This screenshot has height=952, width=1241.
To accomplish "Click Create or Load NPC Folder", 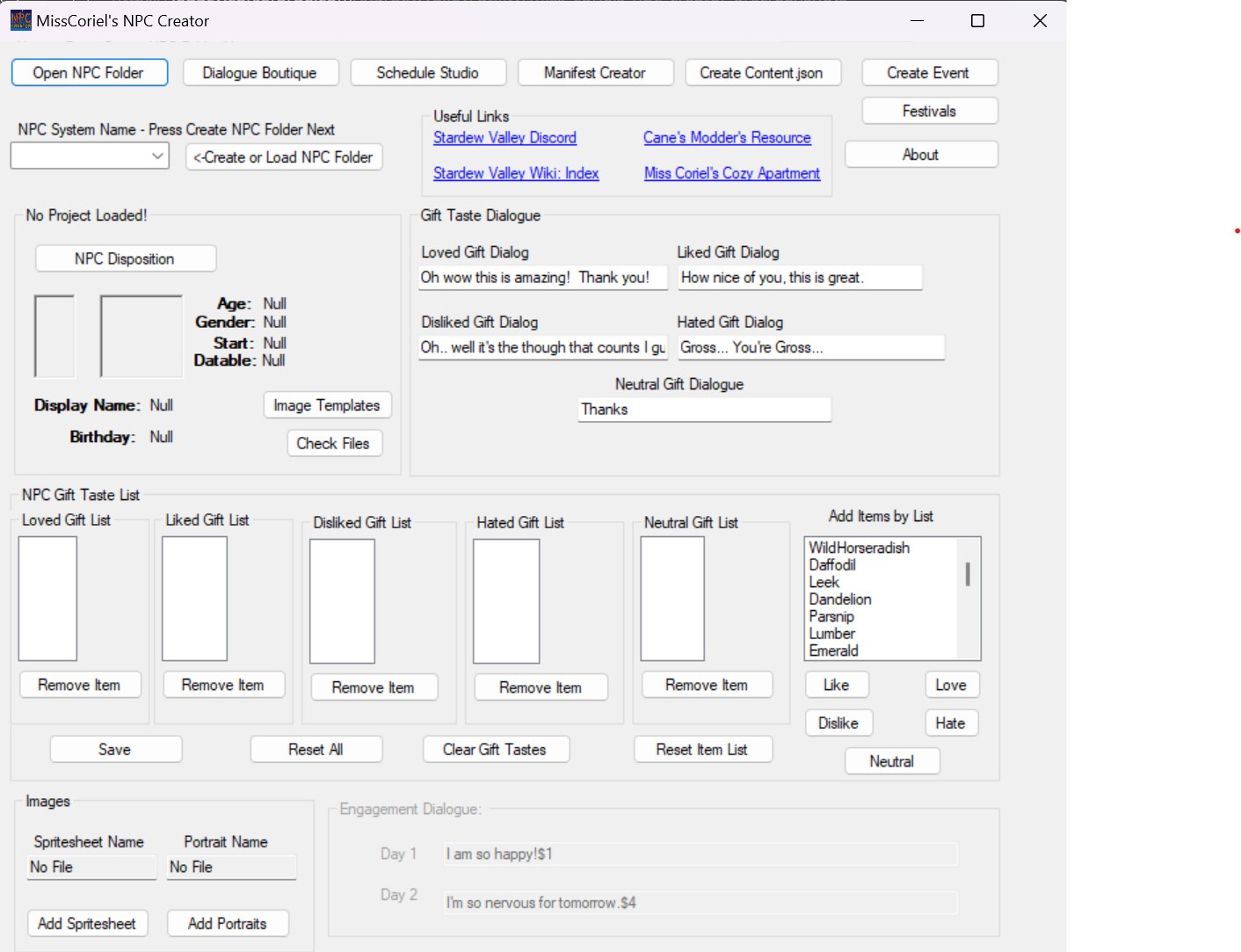I will 284,157.
